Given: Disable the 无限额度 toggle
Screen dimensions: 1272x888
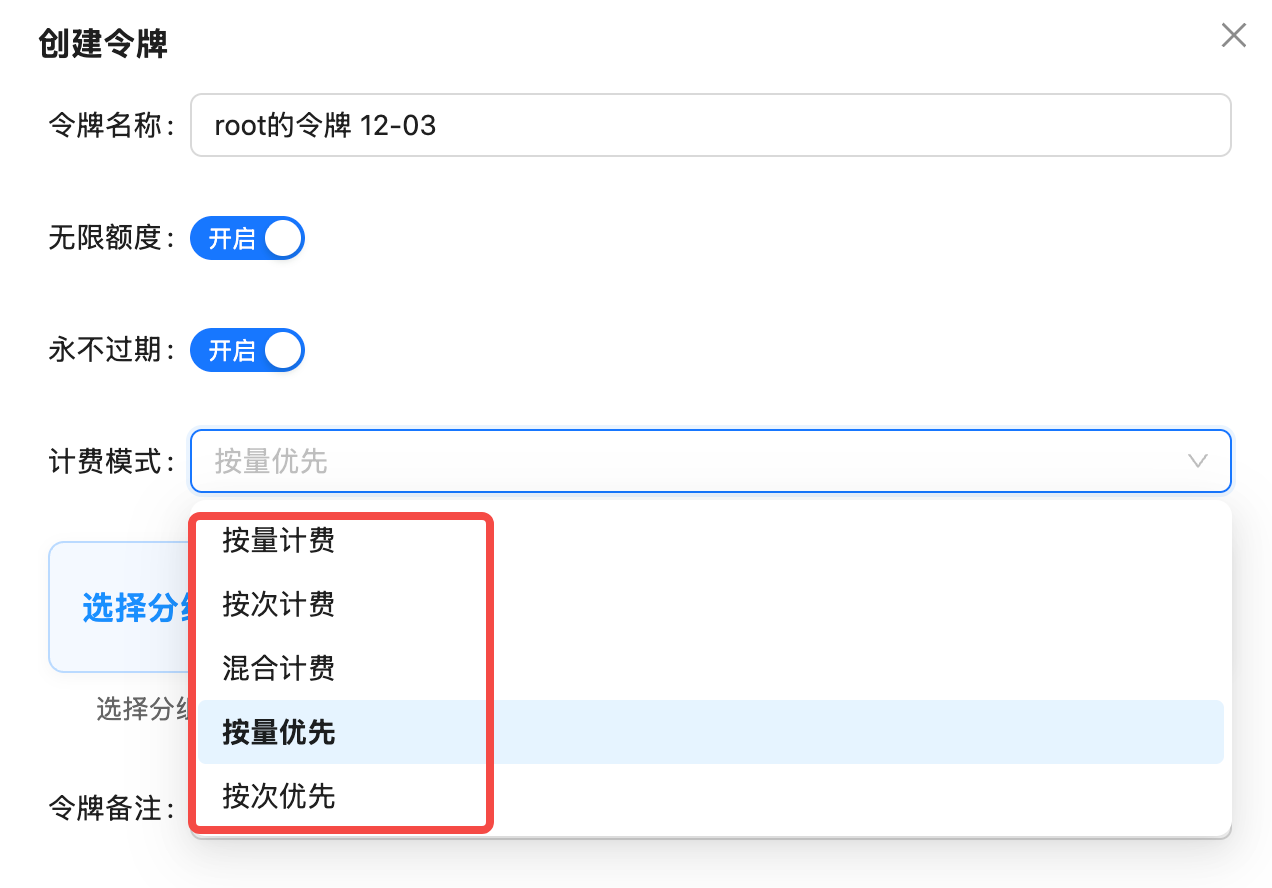Looking at the screenshot, I should coord(247,238).
